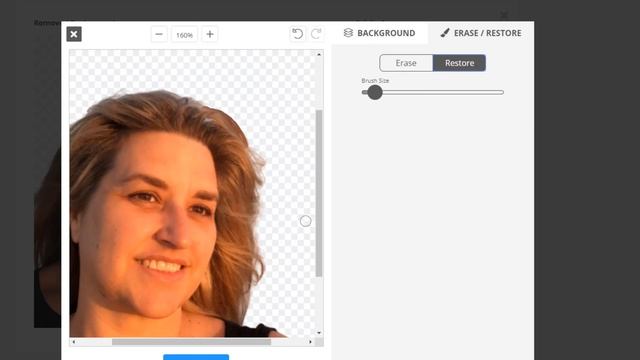This screenshot has width=640, height=360.
Task: Click the scroll right arrow of the canvas
Action: pyautogui.click(x=310, y=342)
